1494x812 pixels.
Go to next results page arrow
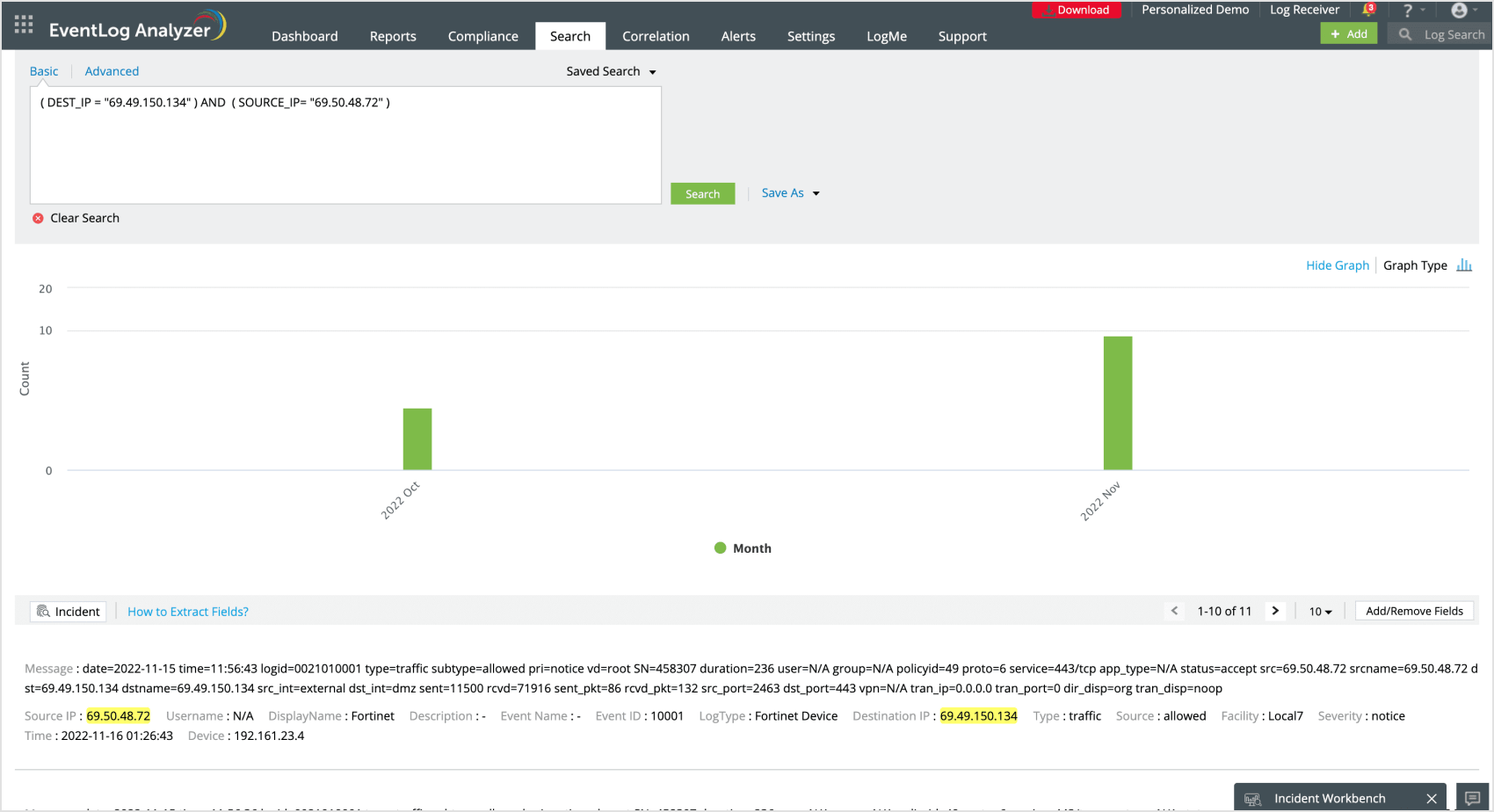(x=1275, y=611)
